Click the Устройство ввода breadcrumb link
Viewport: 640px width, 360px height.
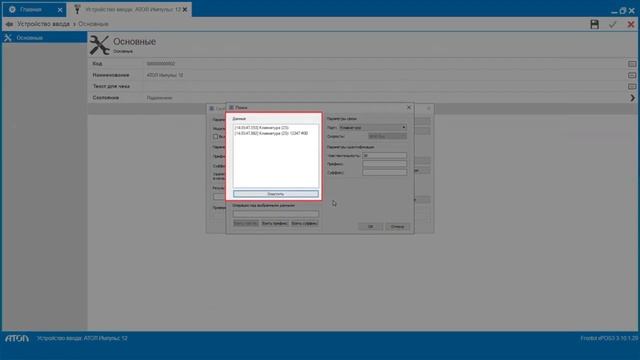pyautogui.click(x=43, y=24)
